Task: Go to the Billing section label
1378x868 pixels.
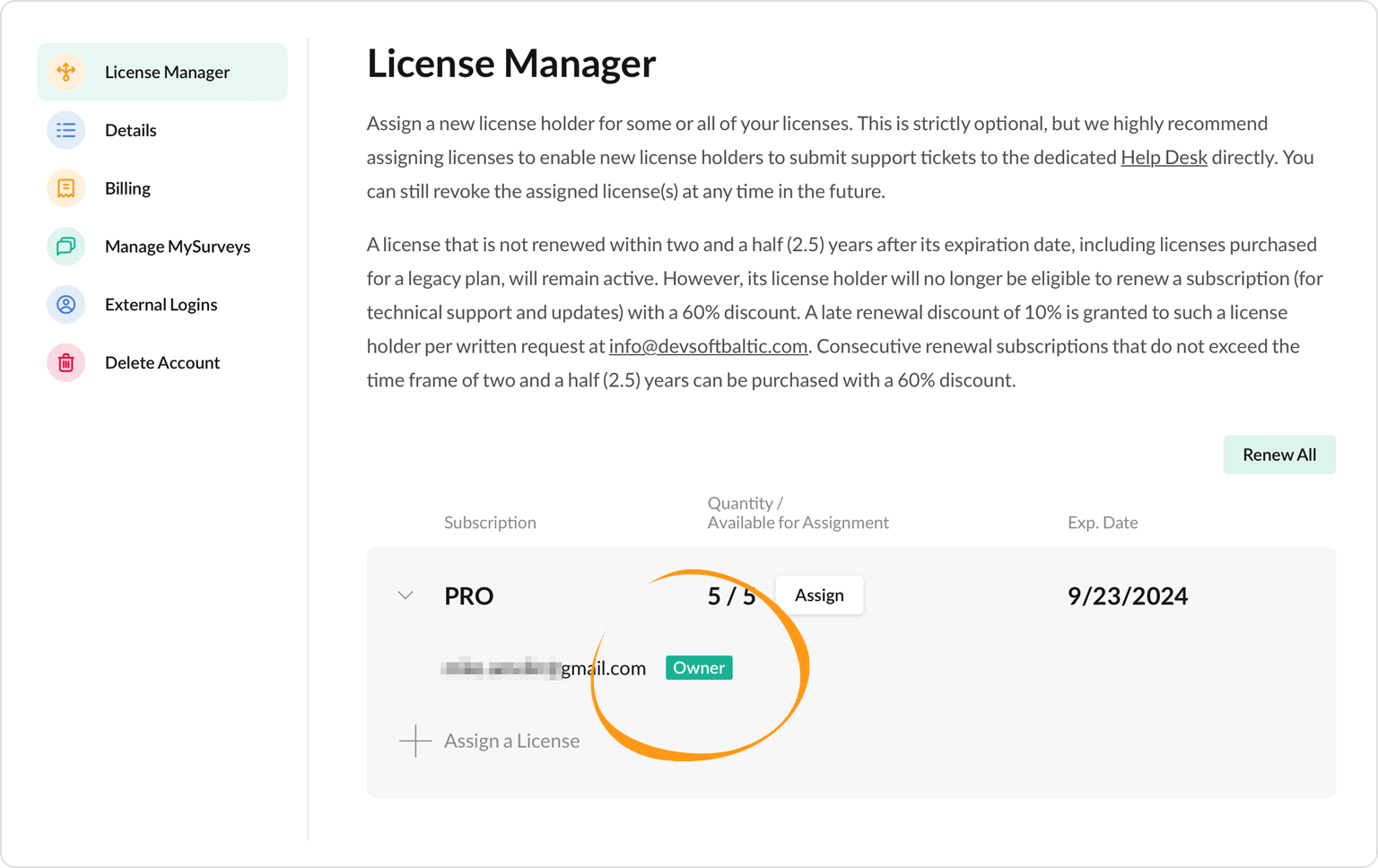Action: coord(127,188)
